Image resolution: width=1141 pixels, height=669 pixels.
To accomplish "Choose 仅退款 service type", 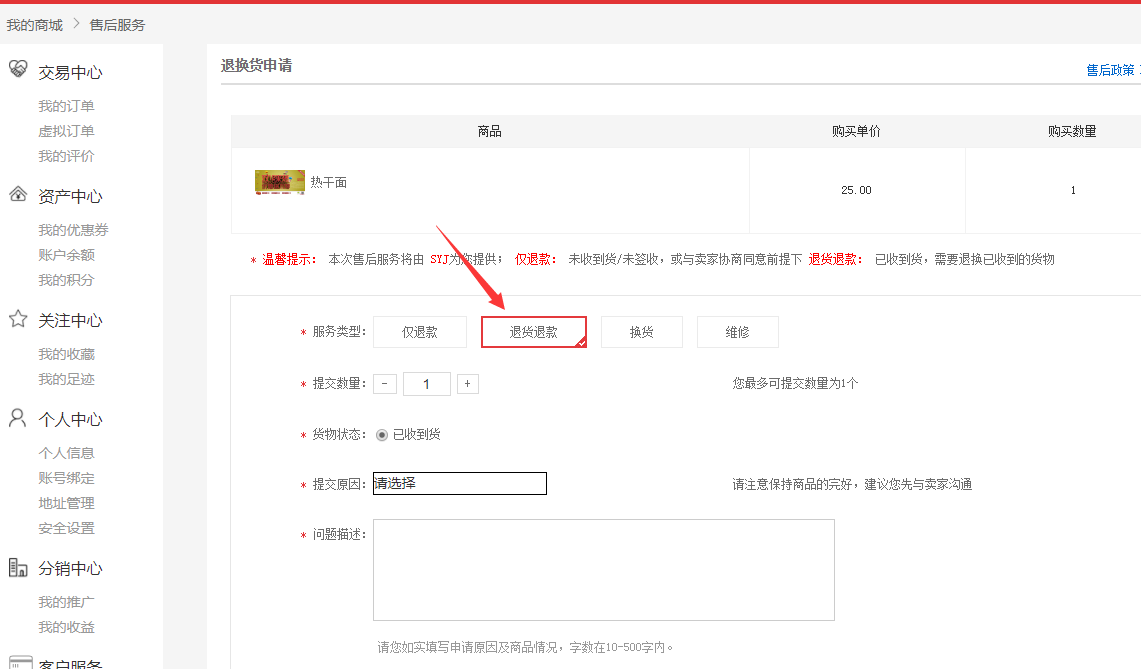I will point(420,332).
